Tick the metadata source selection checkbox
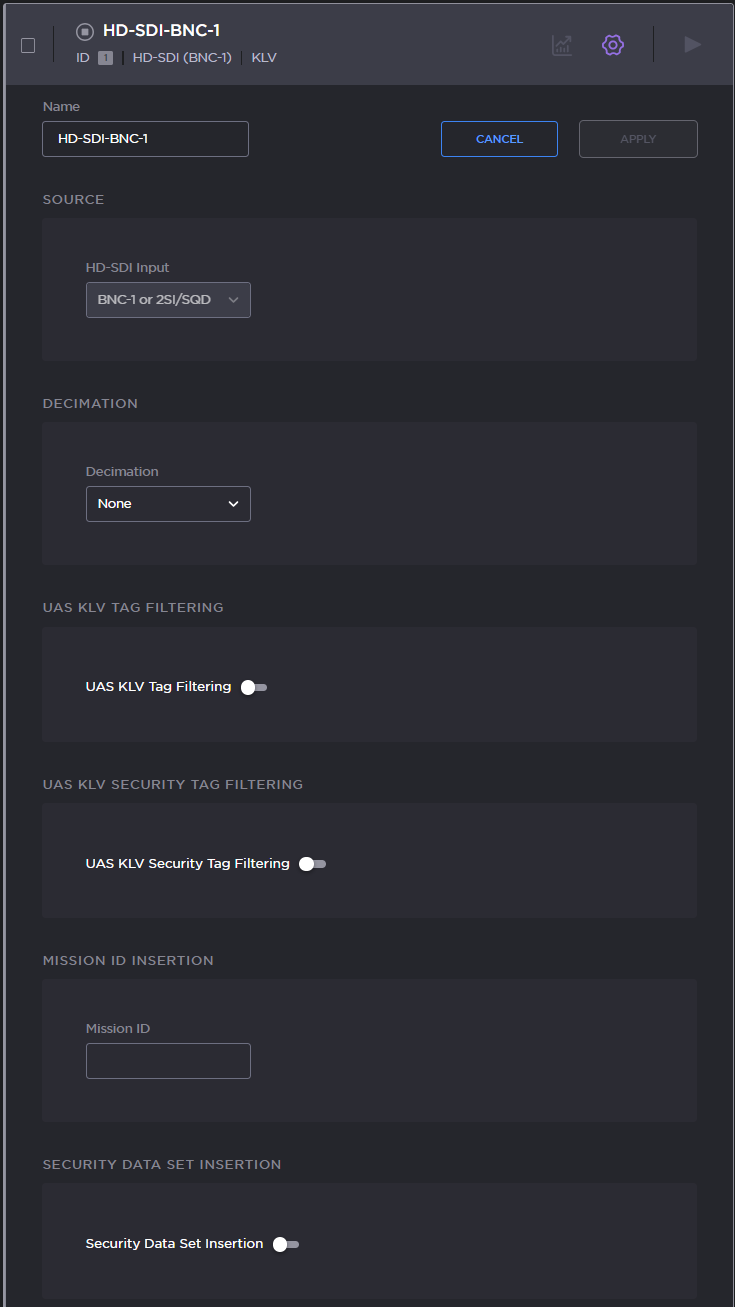The image size is (735, 1307). click(x=28, y=45)
